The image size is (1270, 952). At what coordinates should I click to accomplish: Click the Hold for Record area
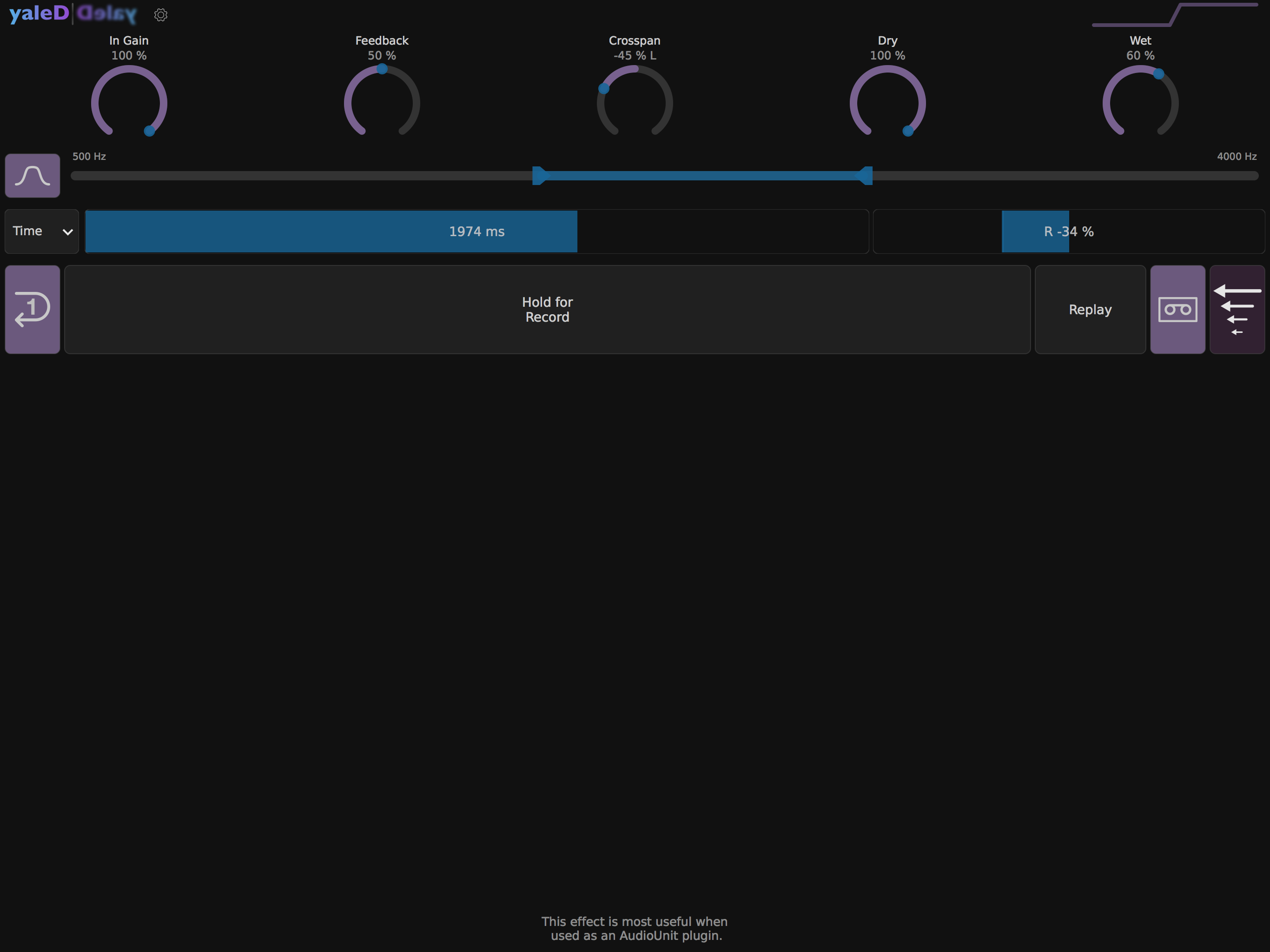(x=547, y=310)
